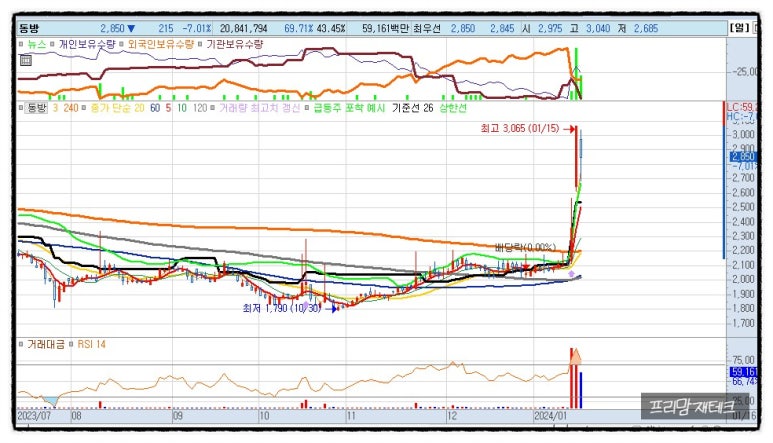Select the 급등주 포착 예시 indicator label

(349, 107)
